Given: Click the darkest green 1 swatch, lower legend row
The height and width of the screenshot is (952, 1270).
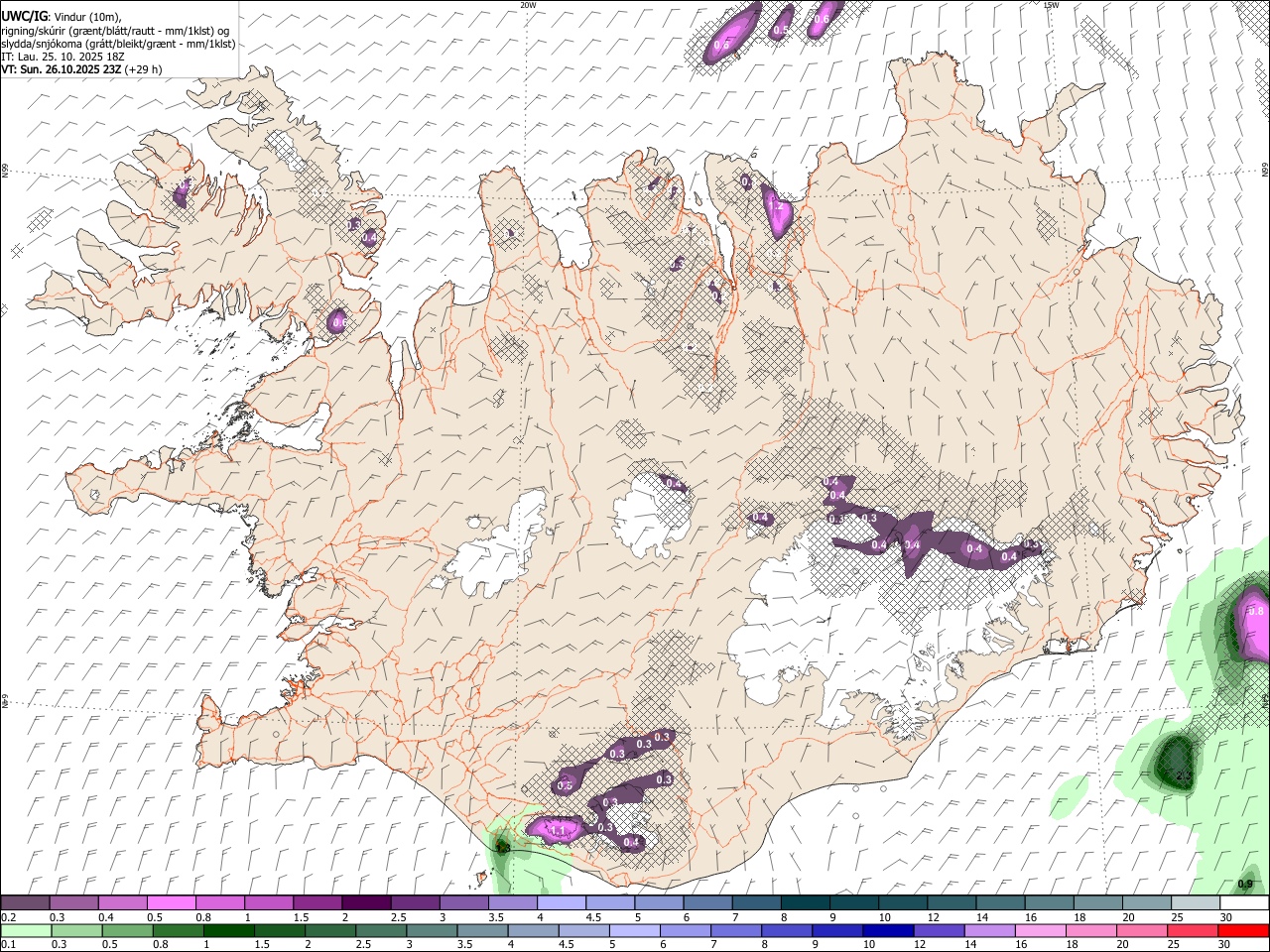Looking at the screenshot, I should tap(228, 931).
